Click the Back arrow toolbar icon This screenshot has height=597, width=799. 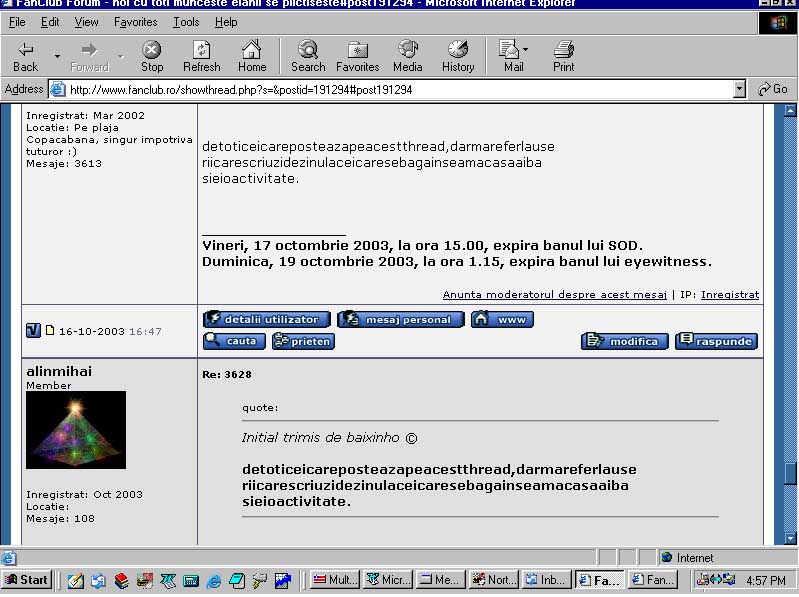[x=26, y=50]
